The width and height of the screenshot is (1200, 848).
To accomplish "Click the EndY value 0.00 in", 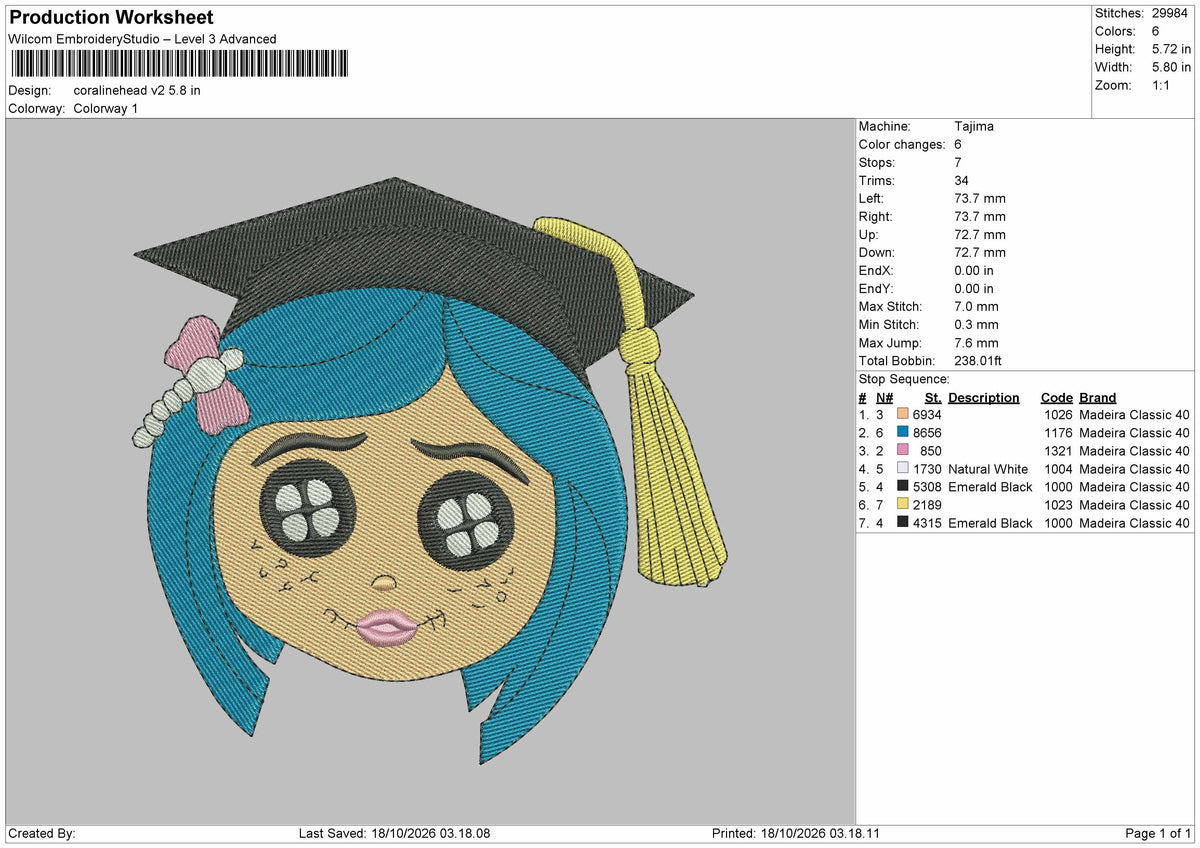I will [x=974, y=289].
